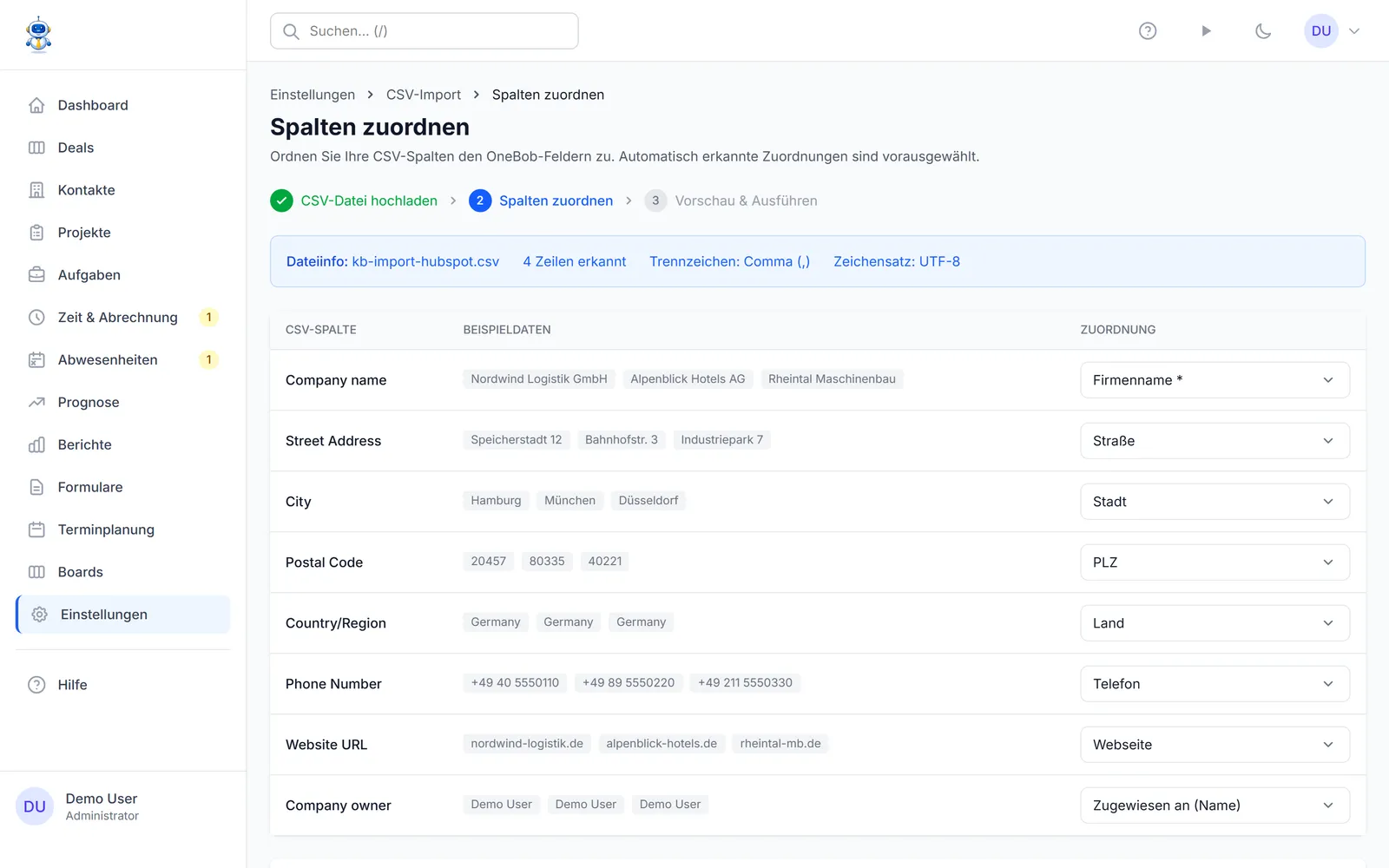This screenshot has width=1389, height=868.
Task: Toggle dark mode with the moon icon
Action: 1263,31
